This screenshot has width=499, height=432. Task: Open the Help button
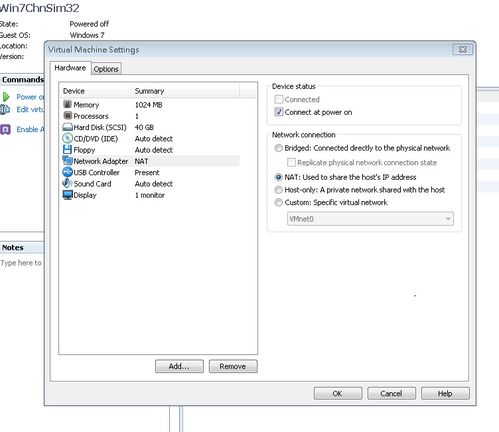[x=445, y=393]
